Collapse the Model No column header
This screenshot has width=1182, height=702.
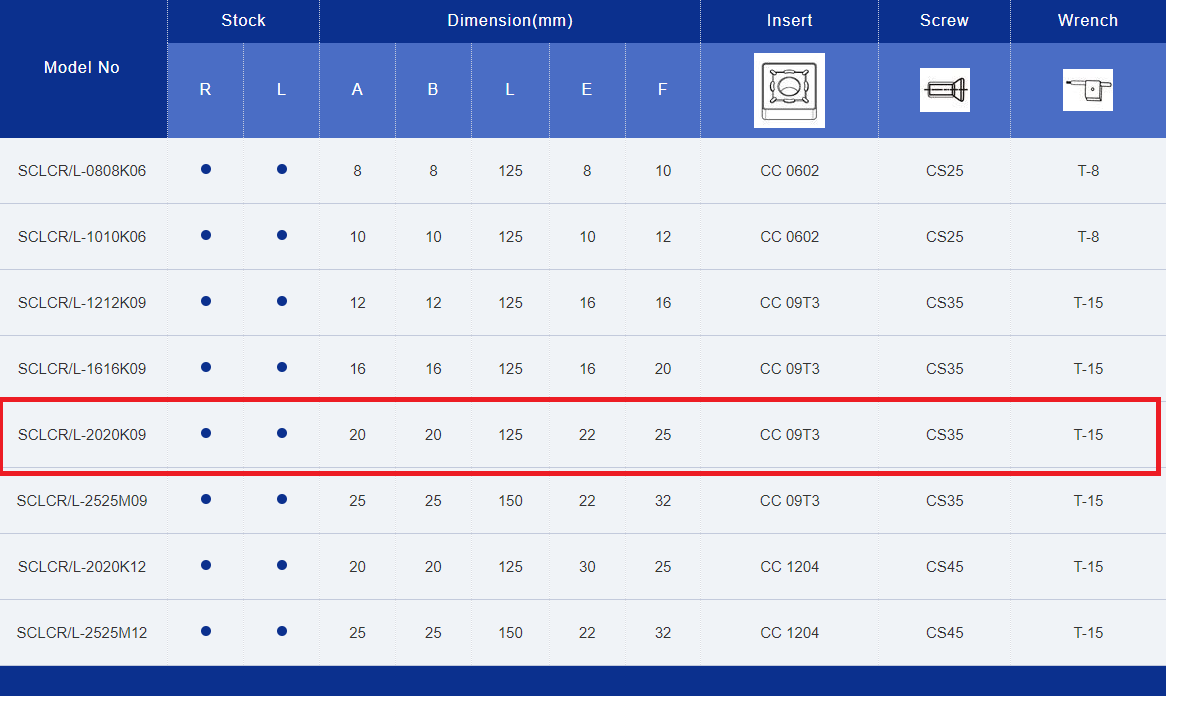(x=81, y=68)
